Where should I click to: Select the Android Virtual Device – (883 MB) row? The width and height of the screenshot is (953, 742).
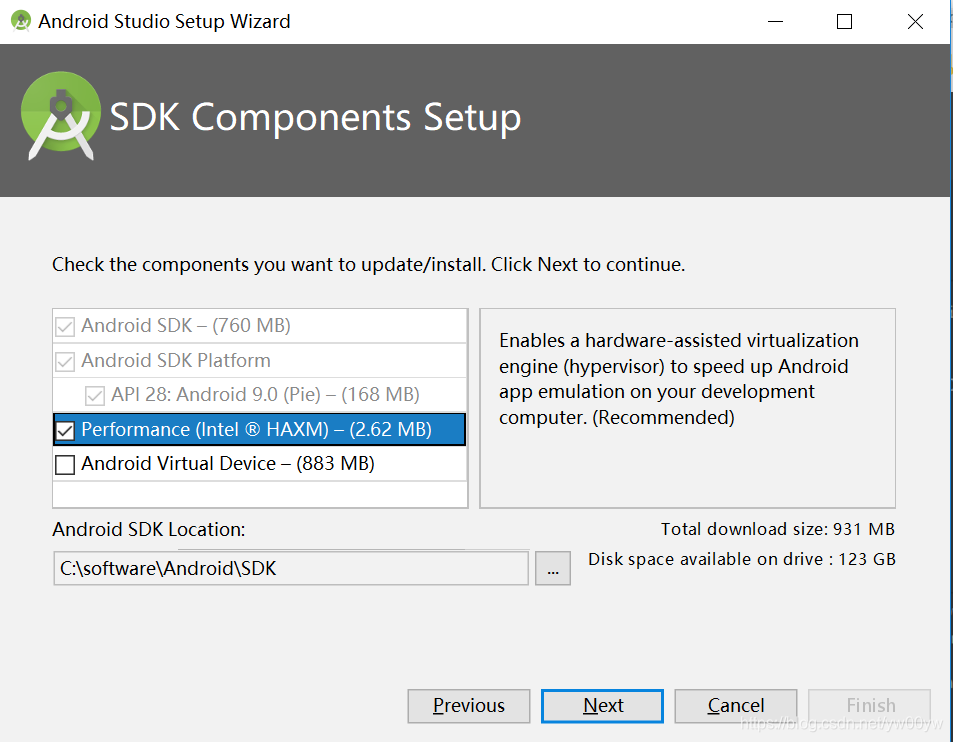click(x=260, y=464)
